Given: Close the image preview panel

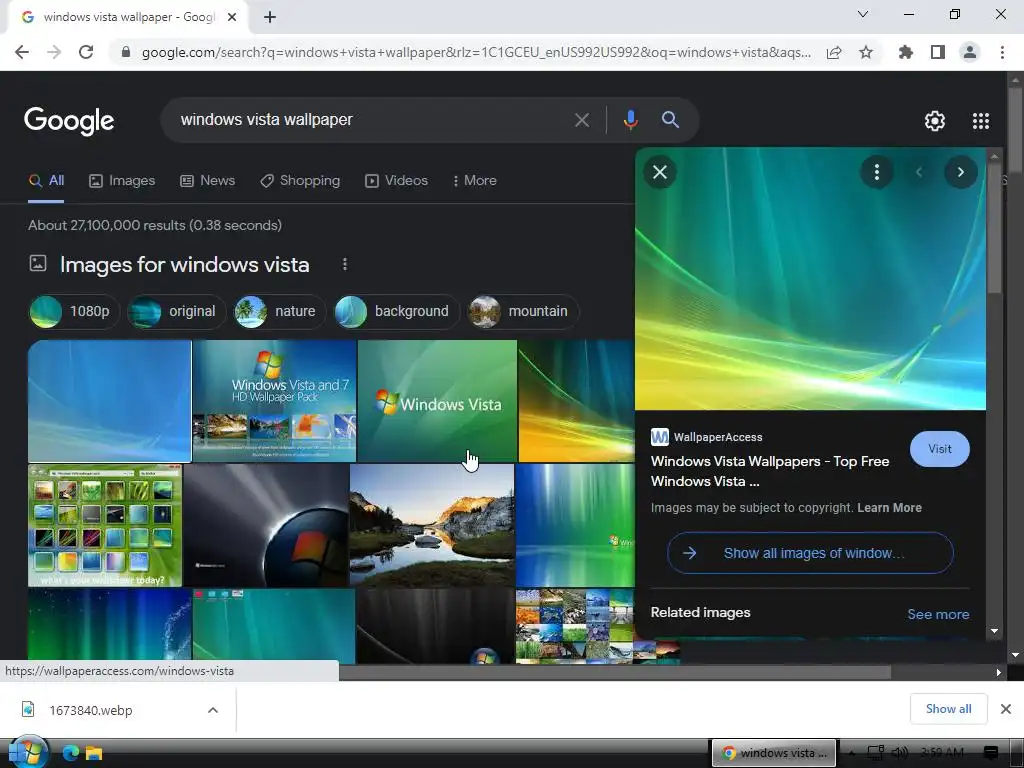Looking at the screenshot, I should point(660,172).
